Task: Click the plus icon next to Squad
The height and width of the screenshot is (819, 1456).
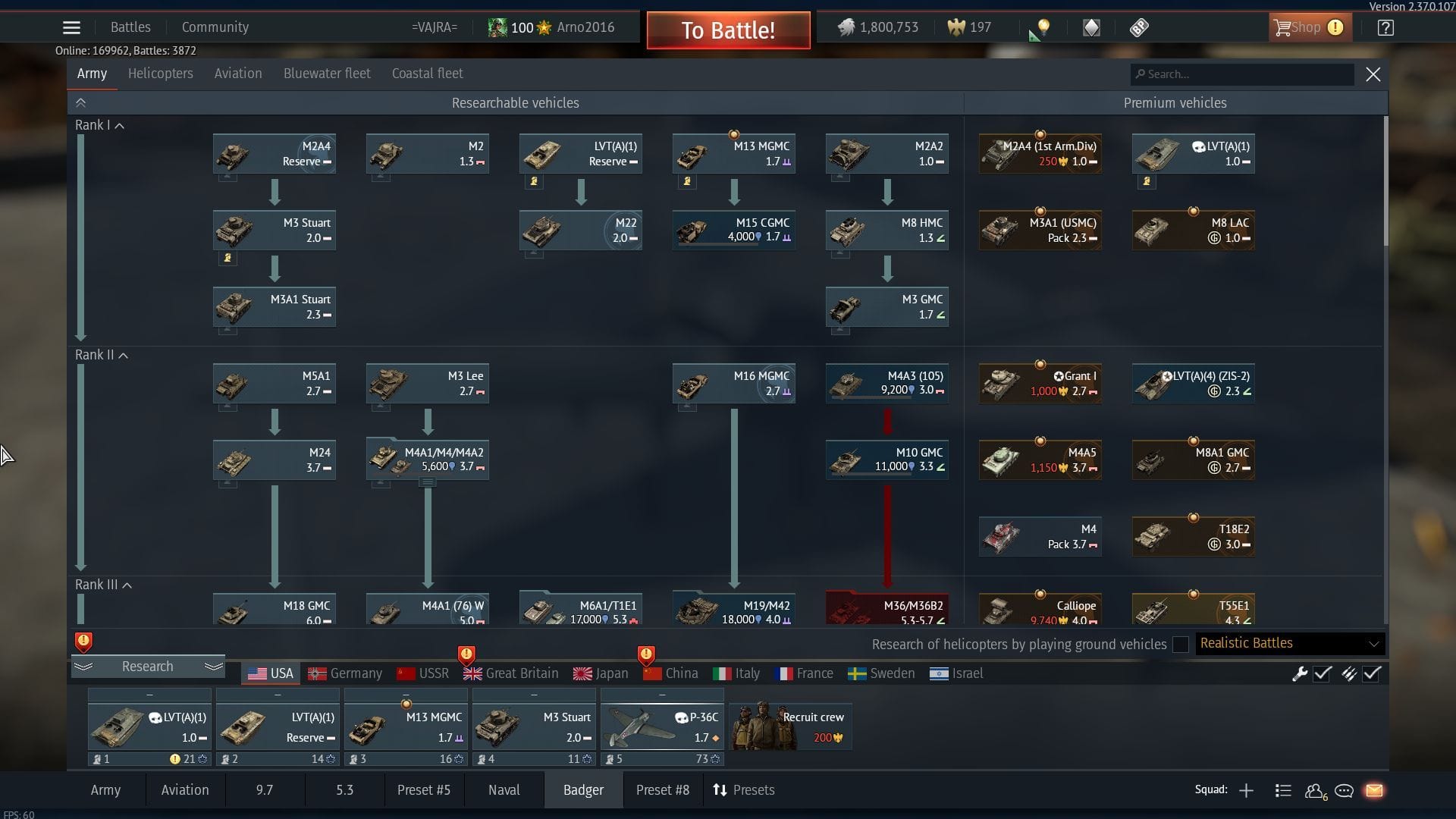Action: [x=1246, y=790]
